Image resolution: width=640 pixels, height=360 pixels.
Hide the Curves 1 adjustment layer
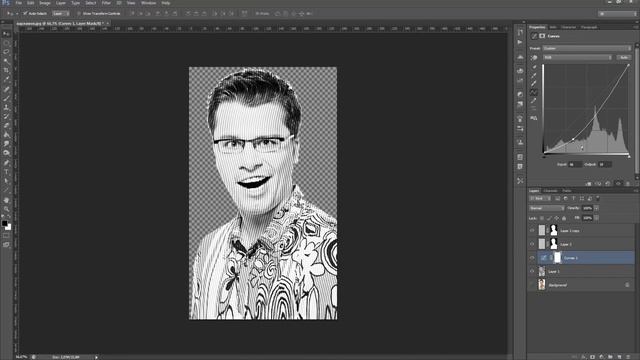point(532,258)
